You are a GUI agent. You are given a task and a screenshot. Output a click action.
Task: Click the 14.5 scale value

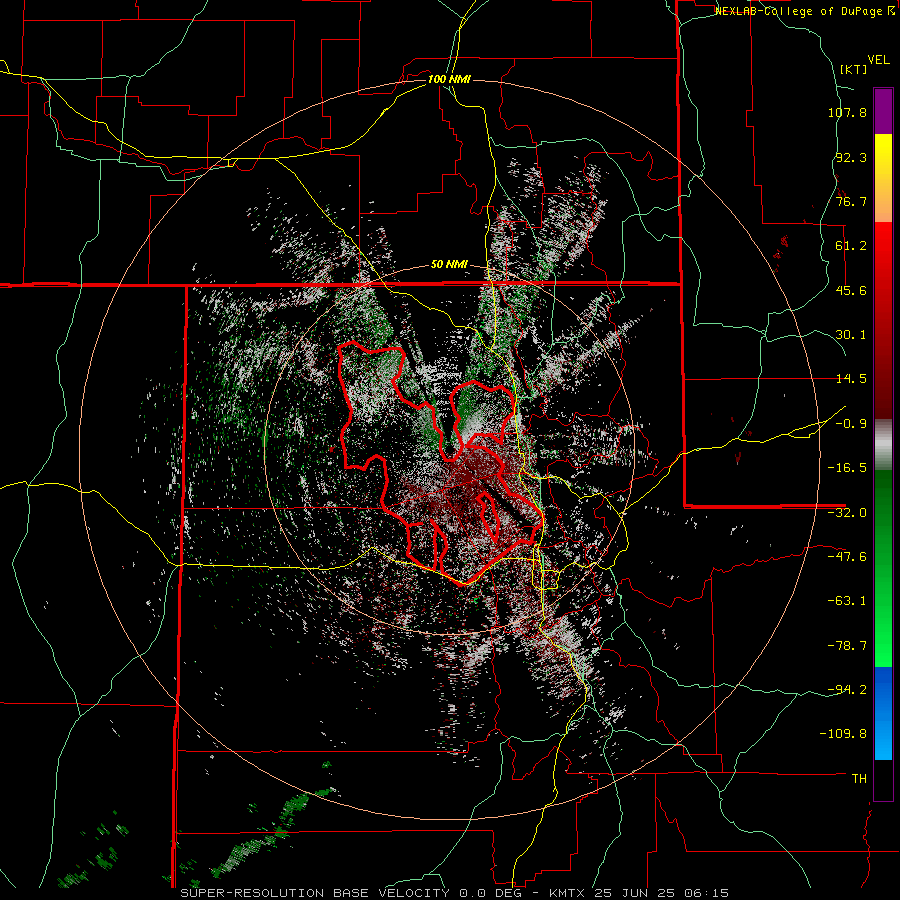[851, 379]
